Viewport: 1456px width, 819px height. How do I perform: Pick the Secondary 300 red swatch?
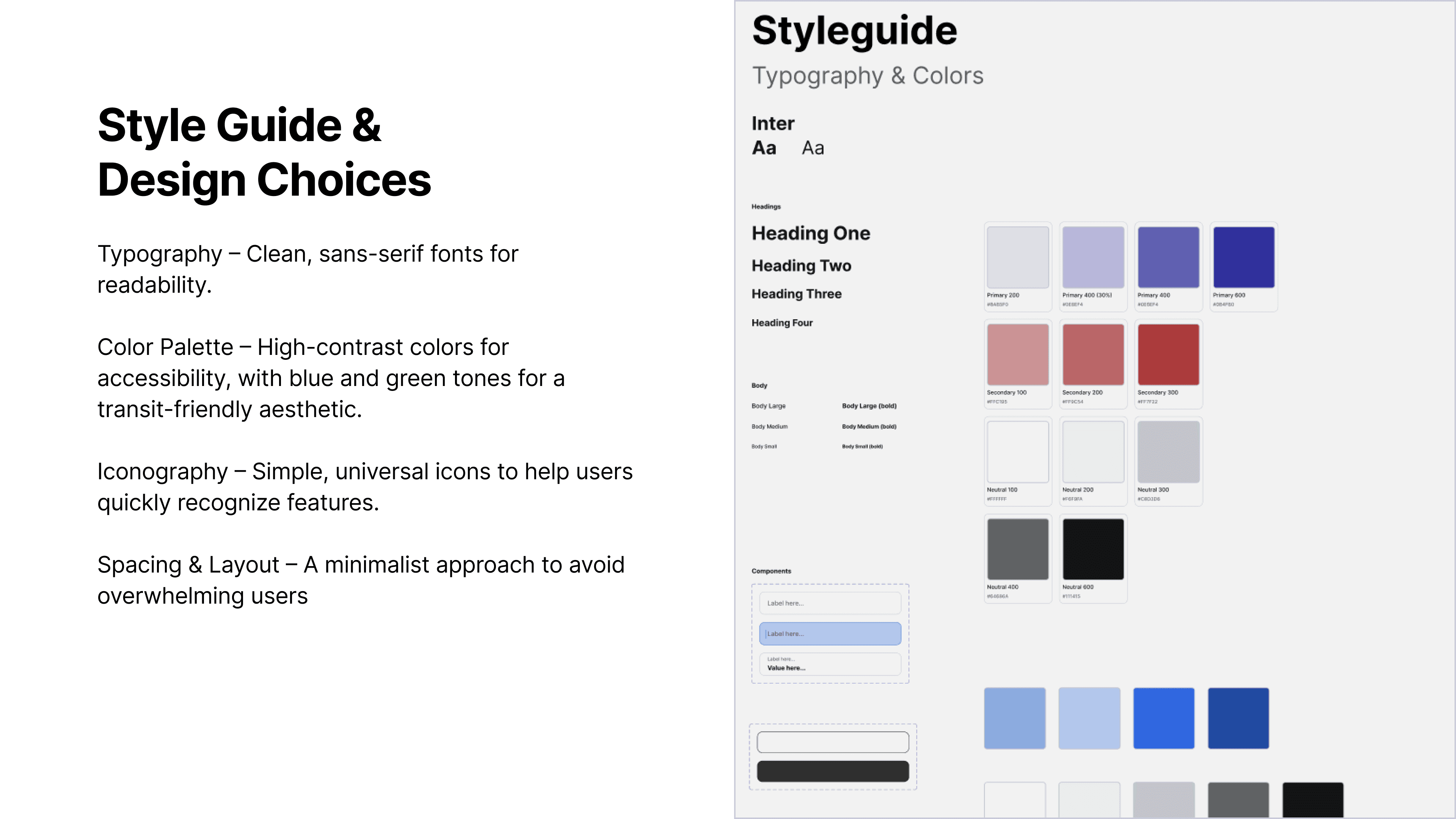[x=1168, y=355]
